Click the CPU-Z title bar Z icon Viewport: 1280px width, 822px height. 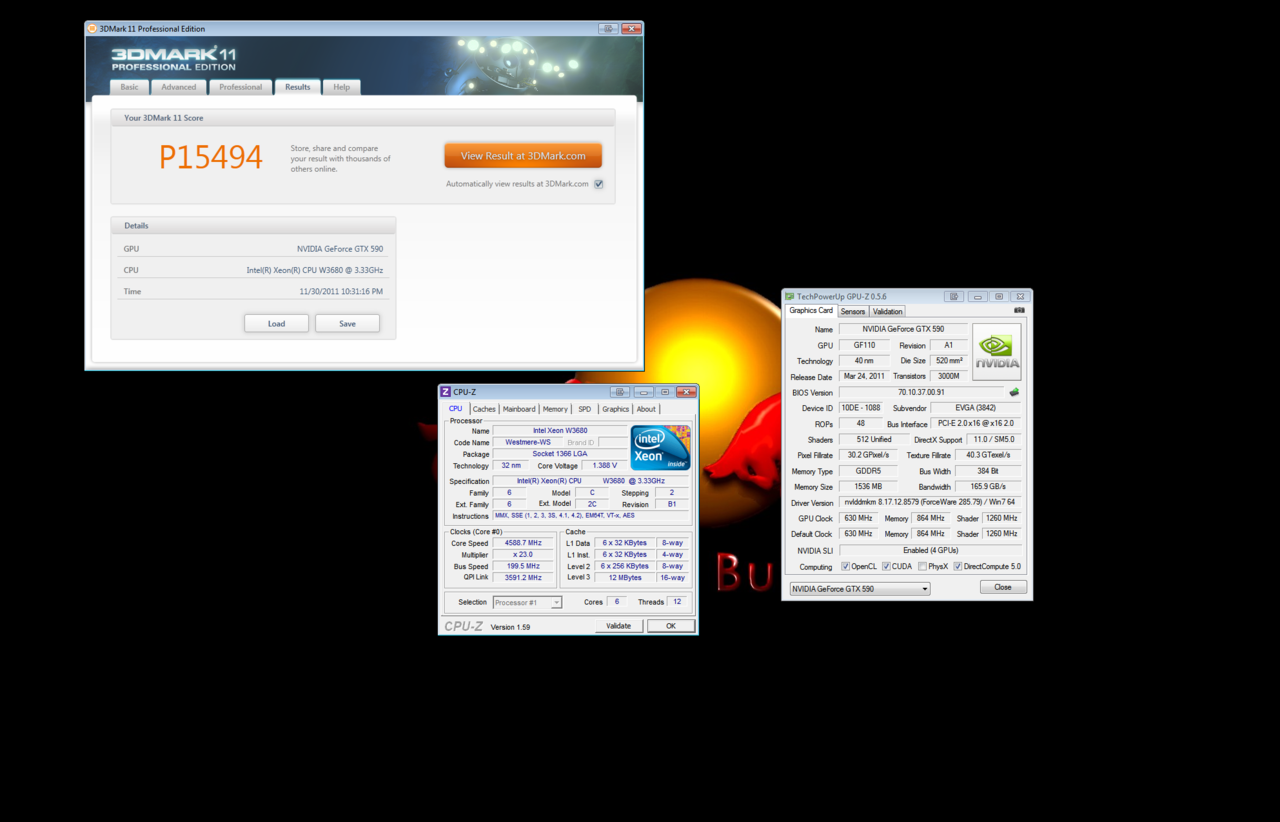click(x=446, y=392)
